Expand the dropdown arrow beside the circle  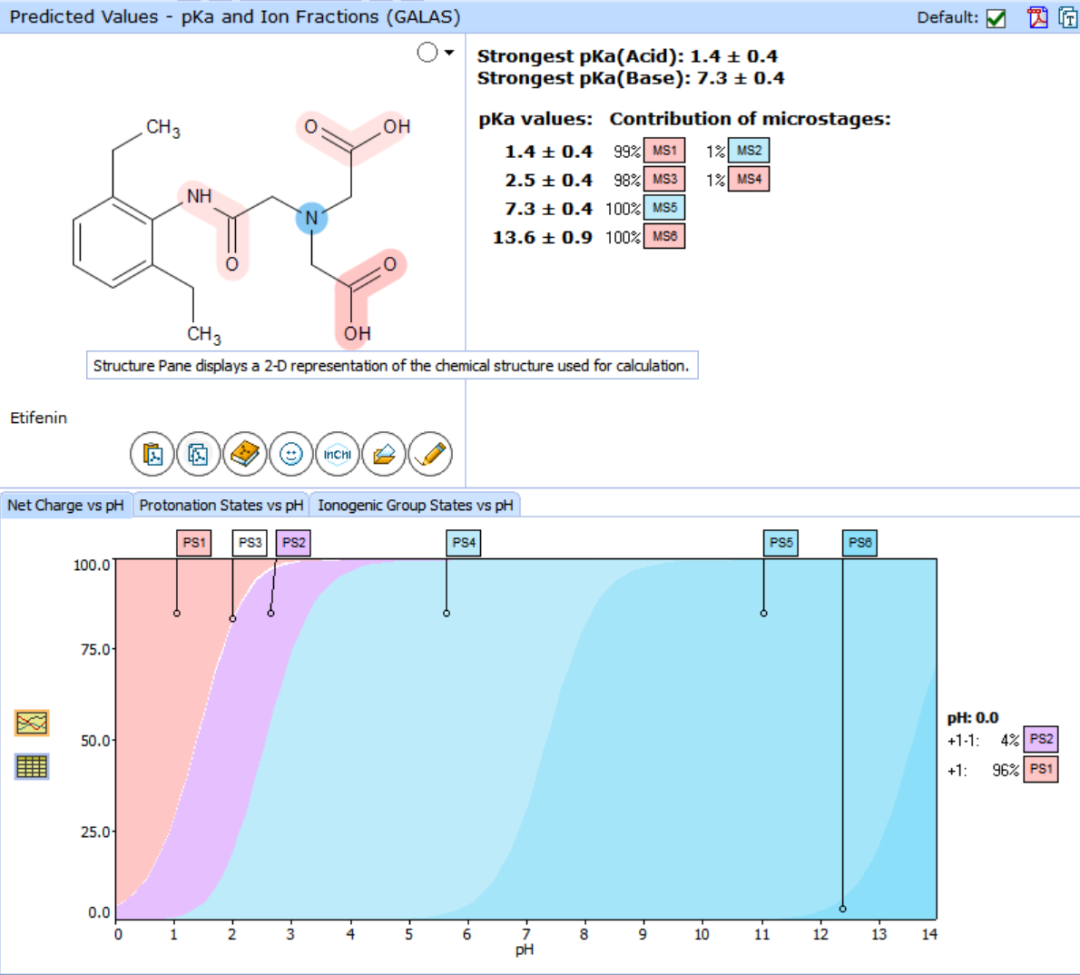click(x=449, y=52)
